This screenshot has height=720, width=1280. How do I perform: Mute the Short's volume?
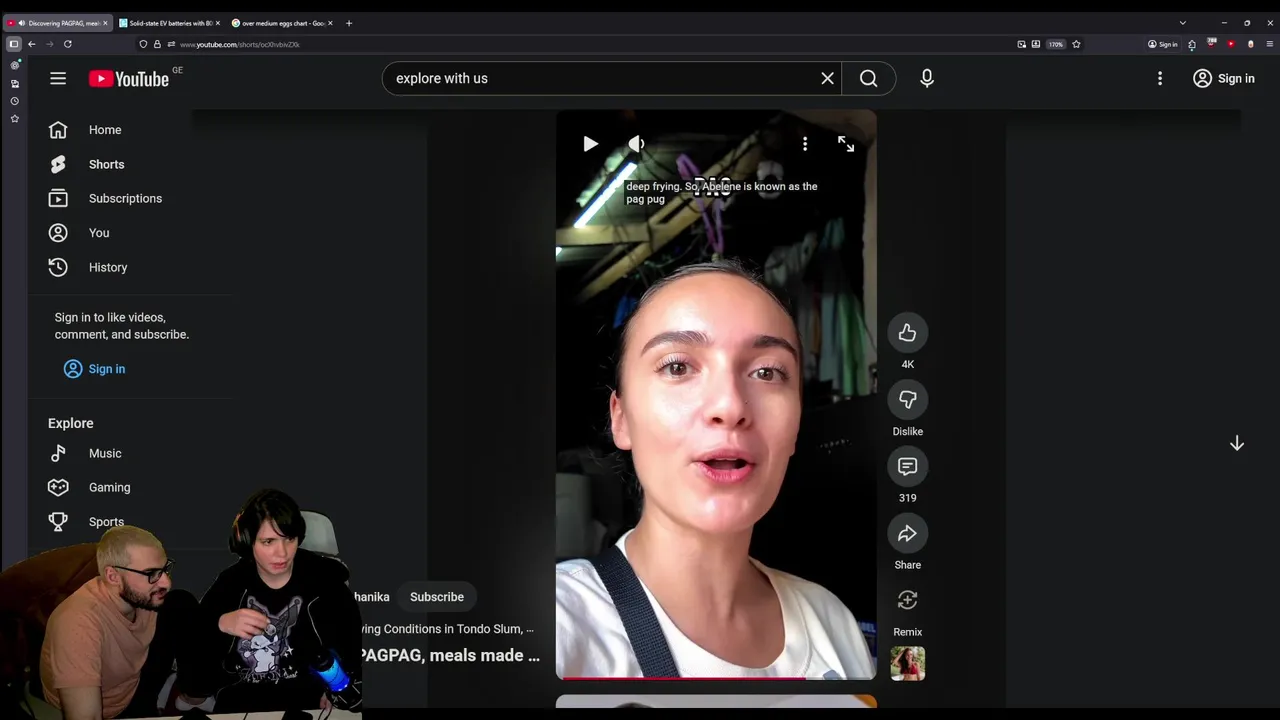pos(636,144)
